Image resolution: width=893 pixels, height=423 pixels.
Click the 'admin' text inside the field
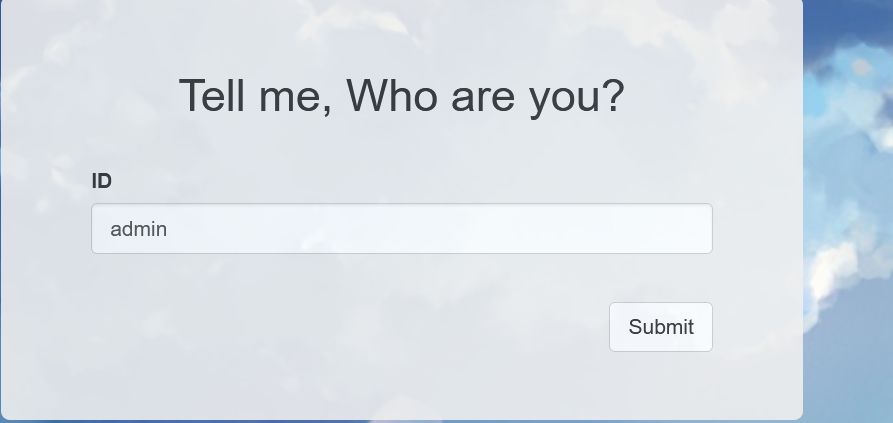coord(138,229)
